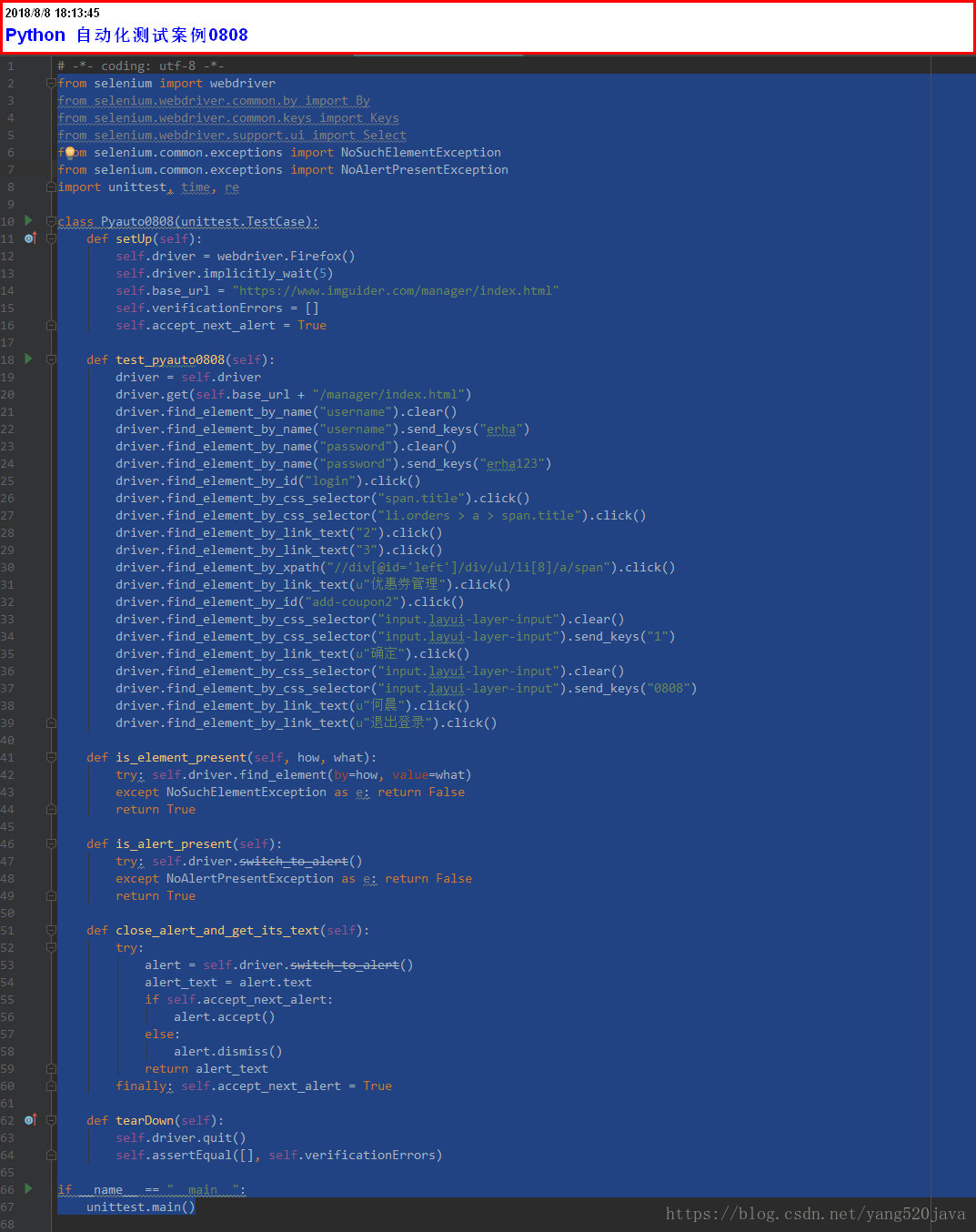The image size is (976, 1232).
Task: Click fold end marker at line 44 return True
Action: pos(51,809)
